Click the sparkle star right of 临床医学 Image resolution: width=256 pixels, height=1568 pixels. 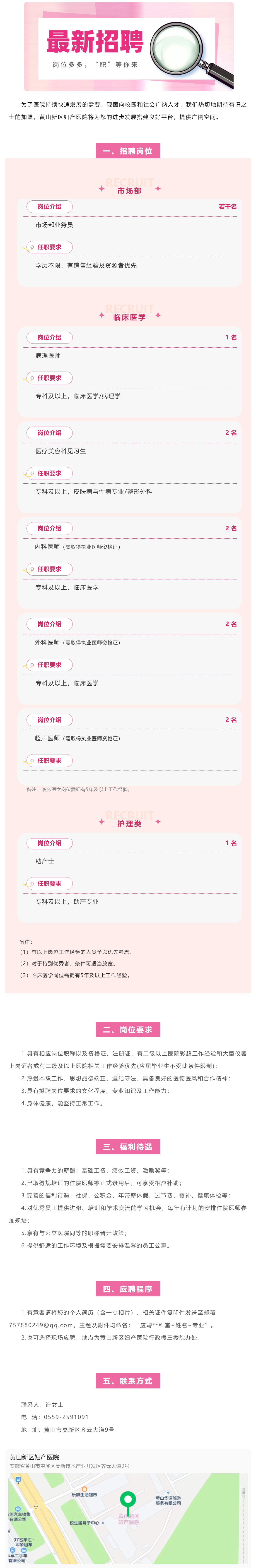pyautogui.click(x=158, y=315)
